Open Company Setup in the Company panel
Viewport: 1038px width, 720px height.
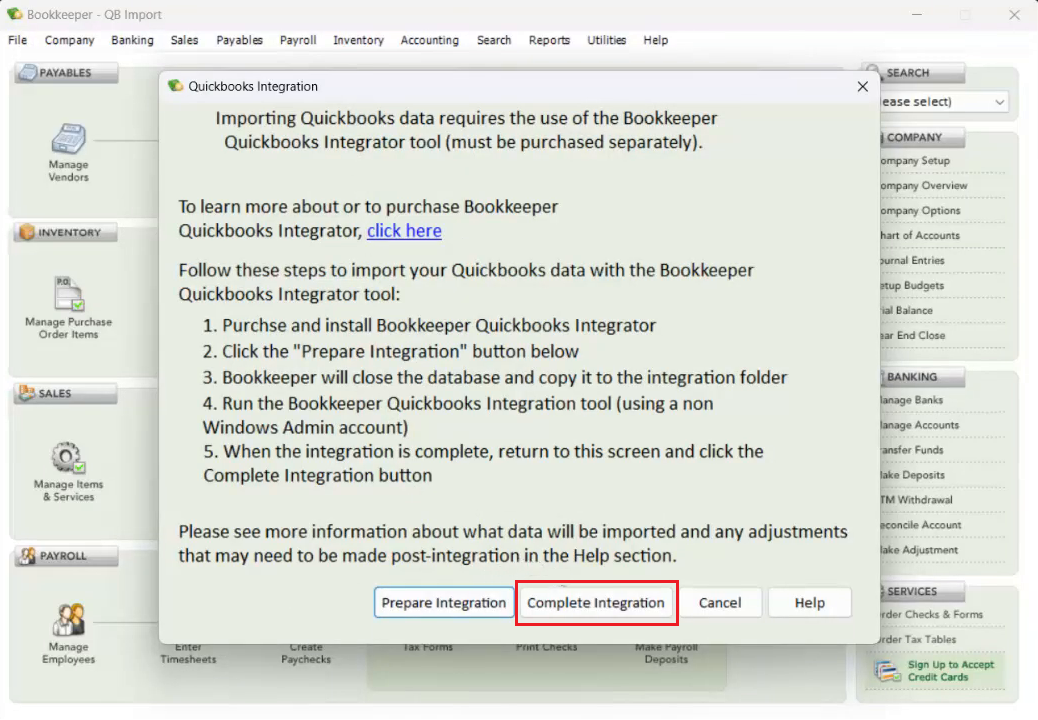[914, 161]
